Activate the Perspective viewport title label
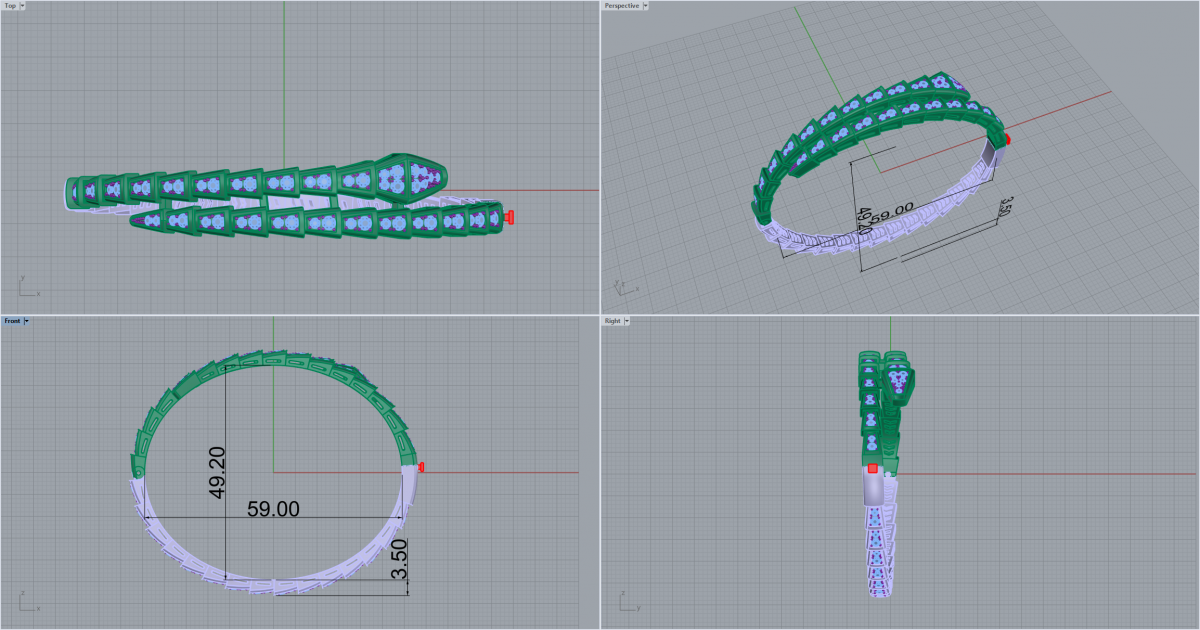The image size is (1200, 630). pos(621,6)
